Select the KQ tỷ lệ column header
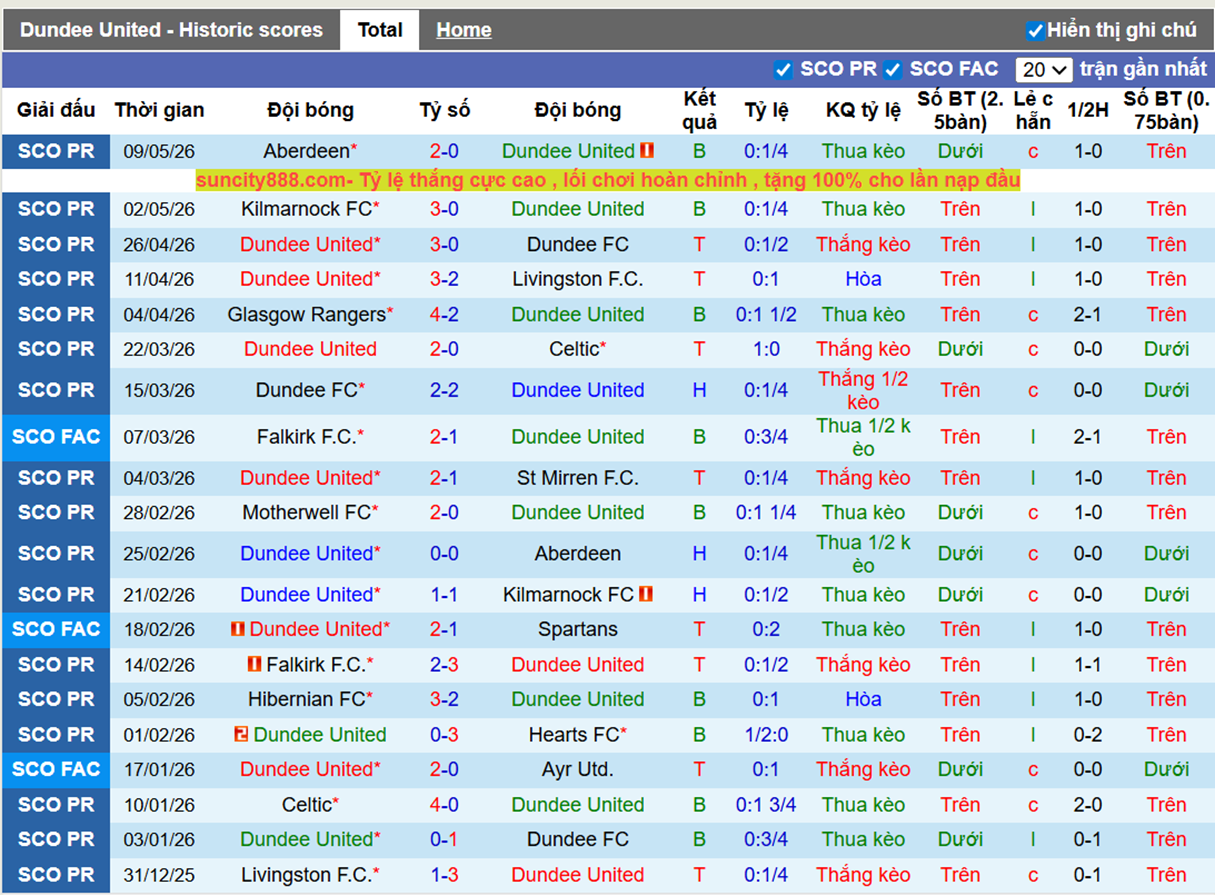This screenshot has width=1215, height=895. pyautogui.click(x=863, y=110)
